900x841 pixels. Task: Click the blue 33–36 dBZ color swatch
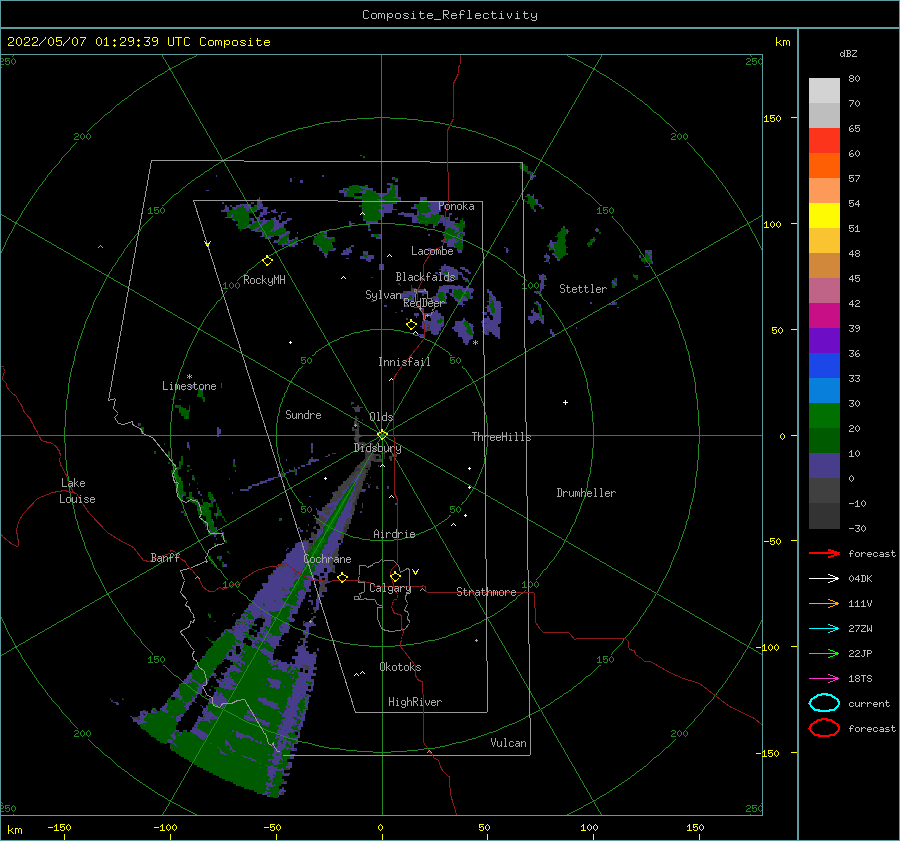824,365
